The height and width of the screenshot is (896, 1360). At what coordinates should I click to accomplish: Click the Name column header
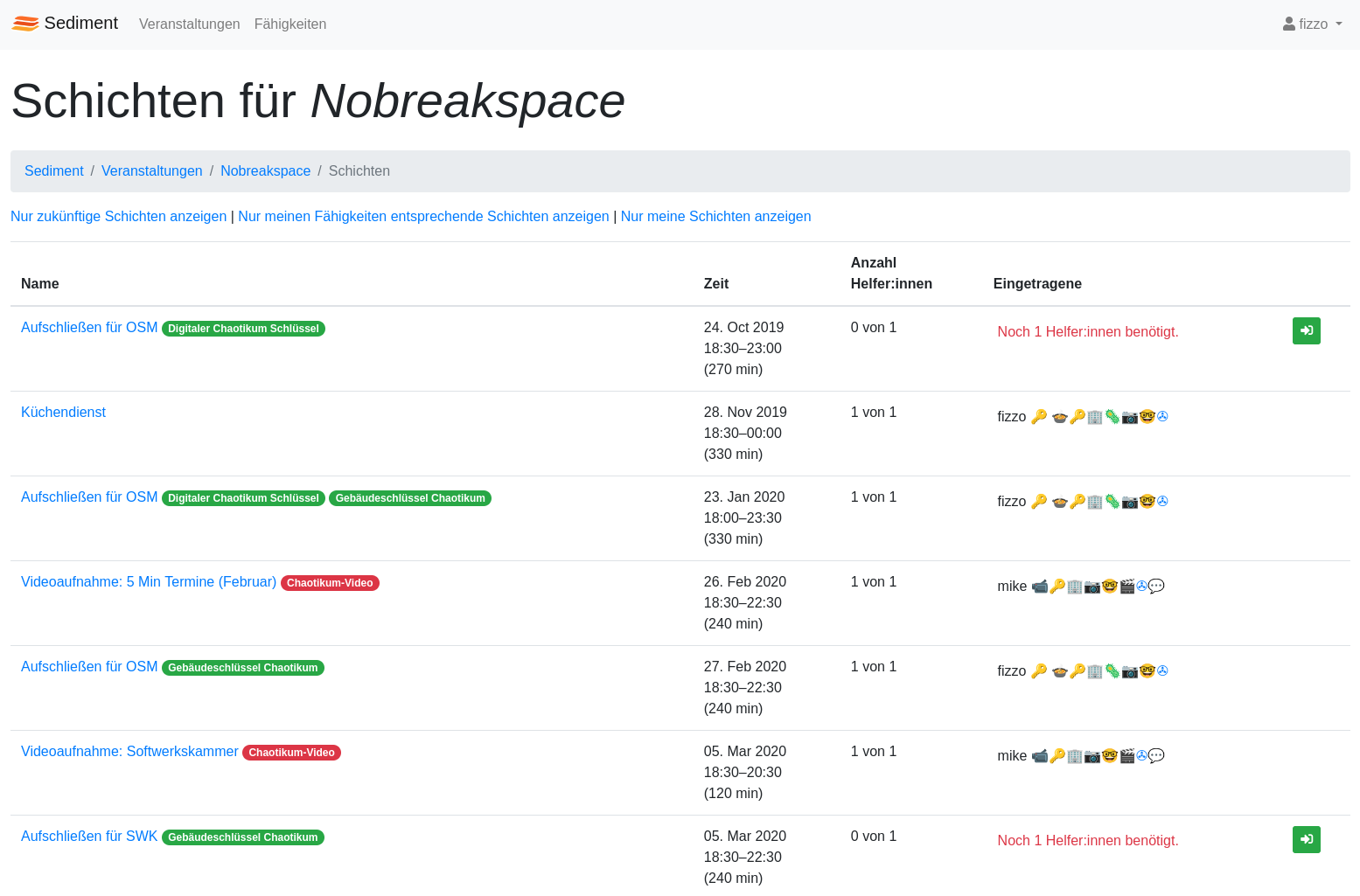40,284
